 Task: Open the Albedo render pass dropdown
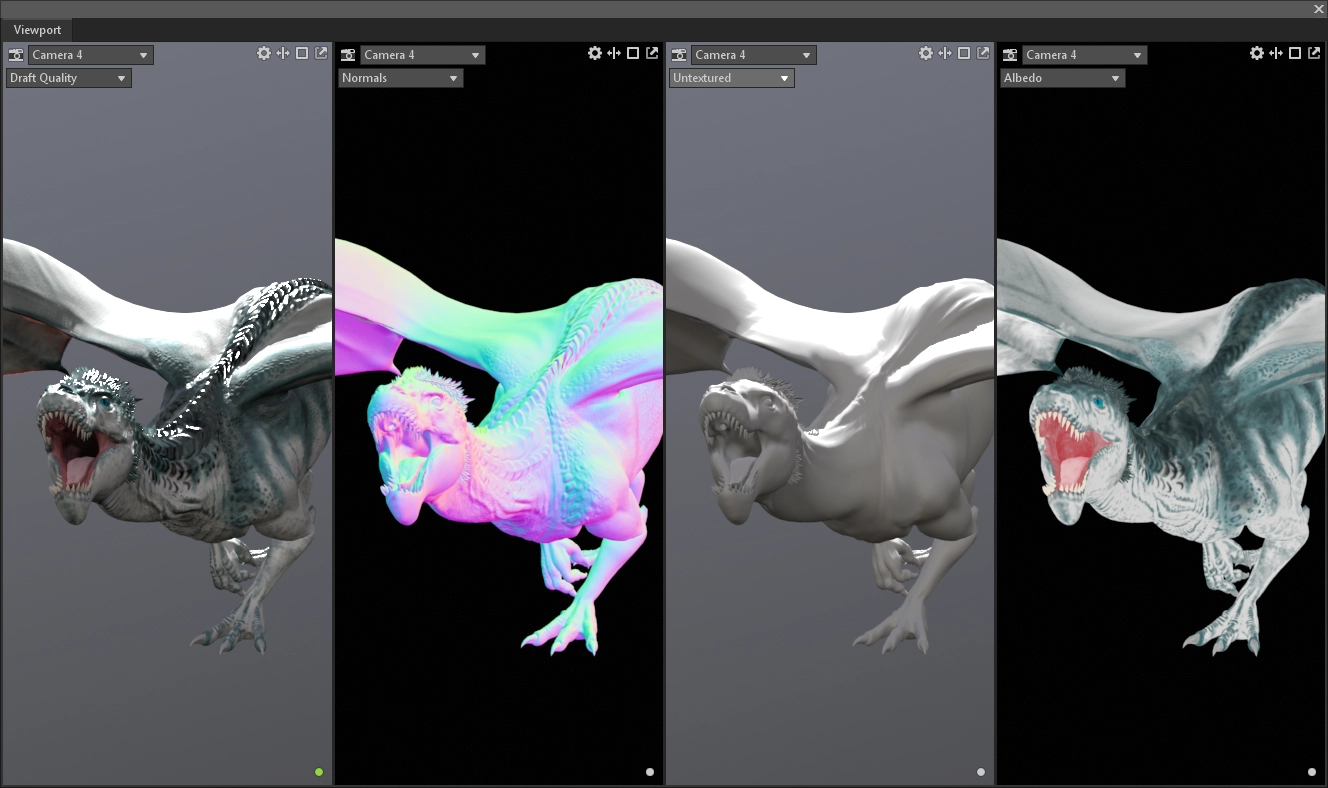point(1062,78)
